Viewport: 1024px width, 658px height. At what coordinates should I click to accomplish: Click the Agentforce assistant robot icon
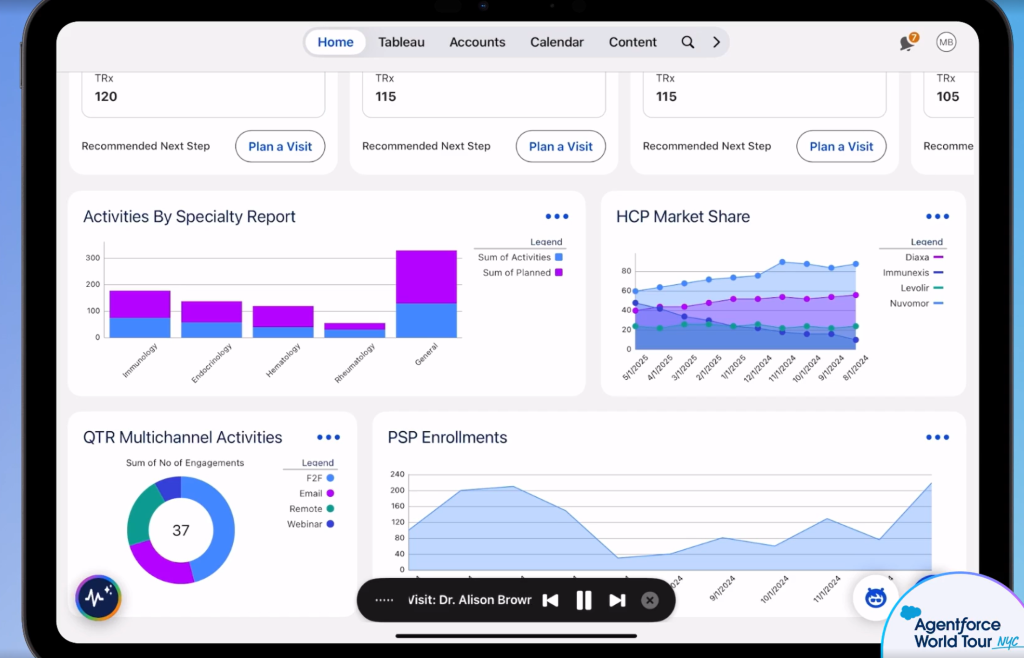pyautogui.click(x=875, y=597)
